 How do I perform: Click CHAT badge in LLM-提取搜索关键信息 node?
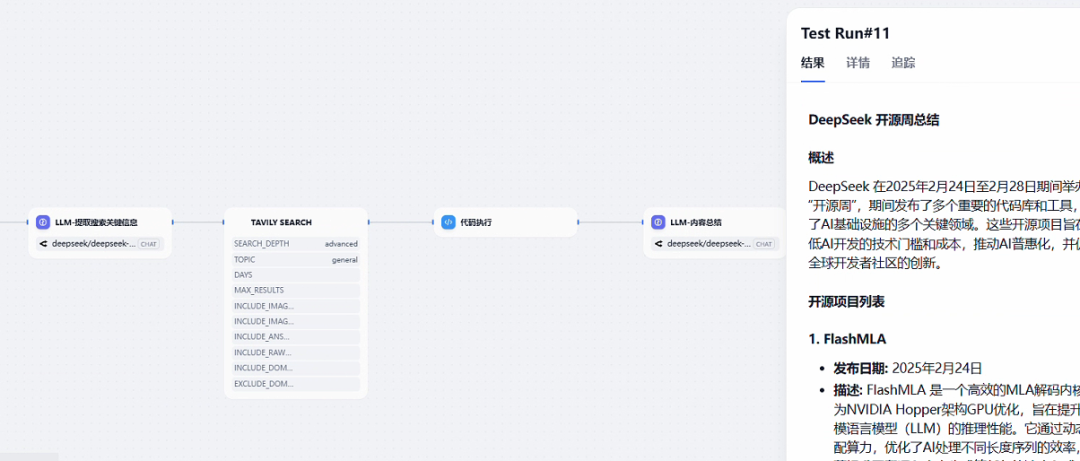click(148, 243)
